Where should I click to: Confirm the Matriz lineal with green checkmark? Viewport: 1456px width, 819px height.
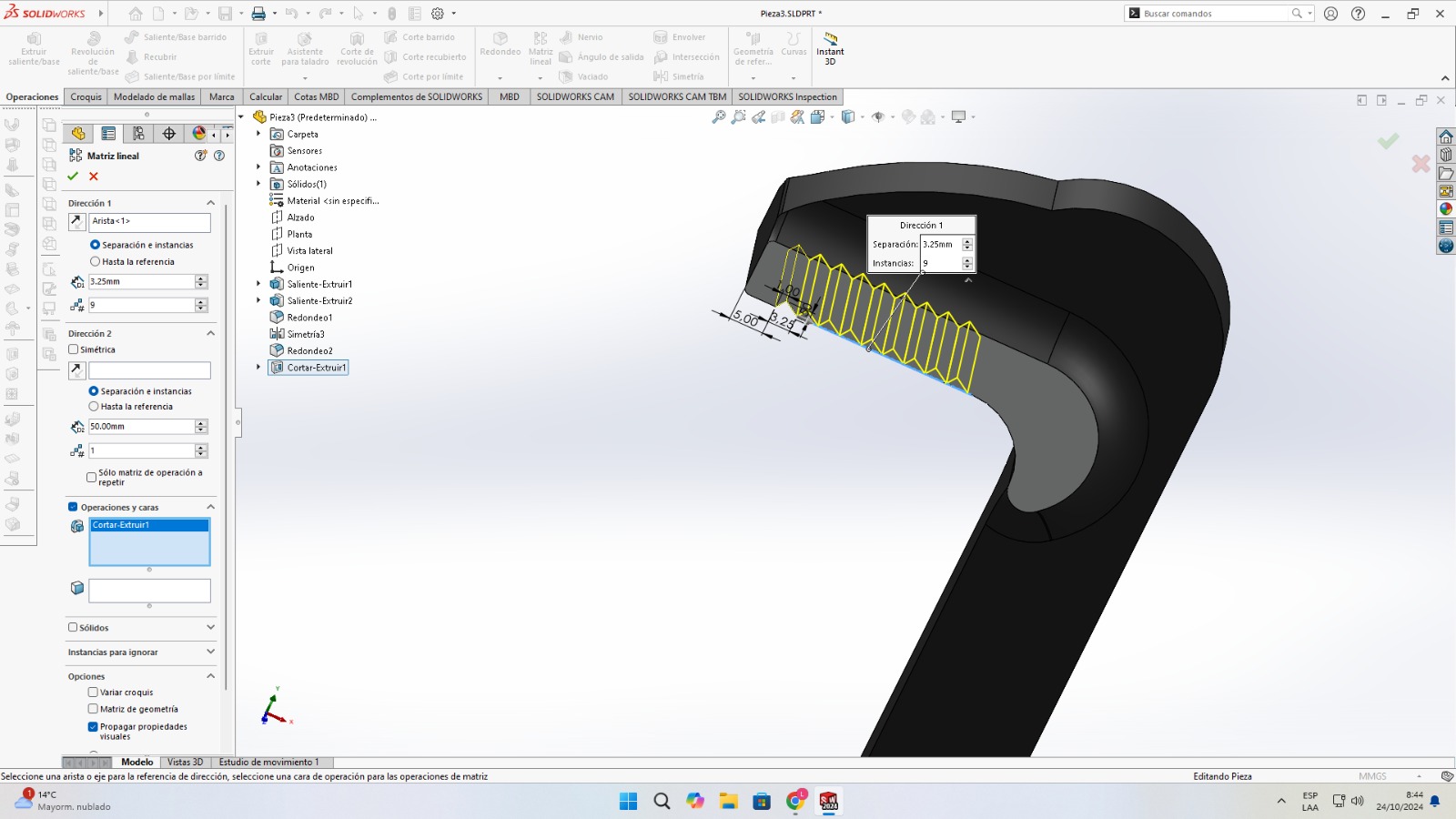pos(73,177)
